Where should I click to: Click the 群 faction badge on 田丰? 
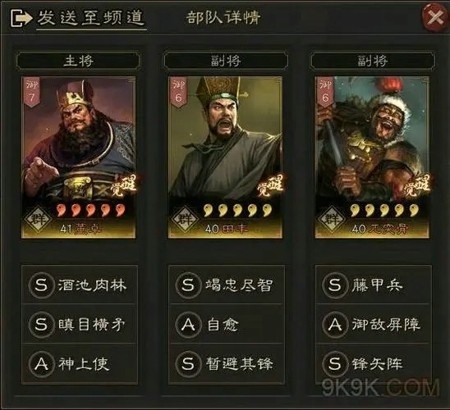click(185, 220)
